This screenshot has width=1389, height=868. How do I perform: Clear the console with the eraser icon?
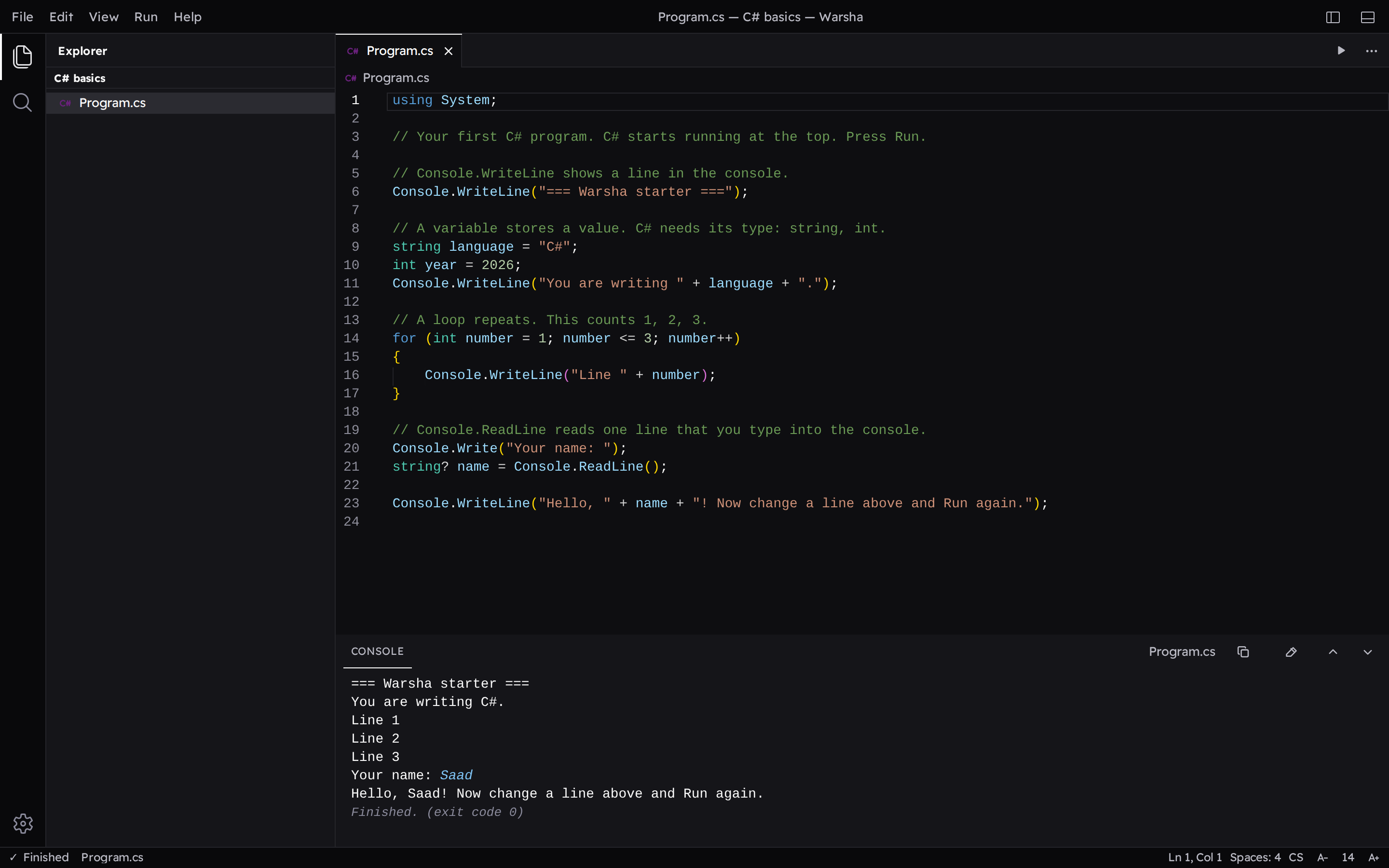1291,651
